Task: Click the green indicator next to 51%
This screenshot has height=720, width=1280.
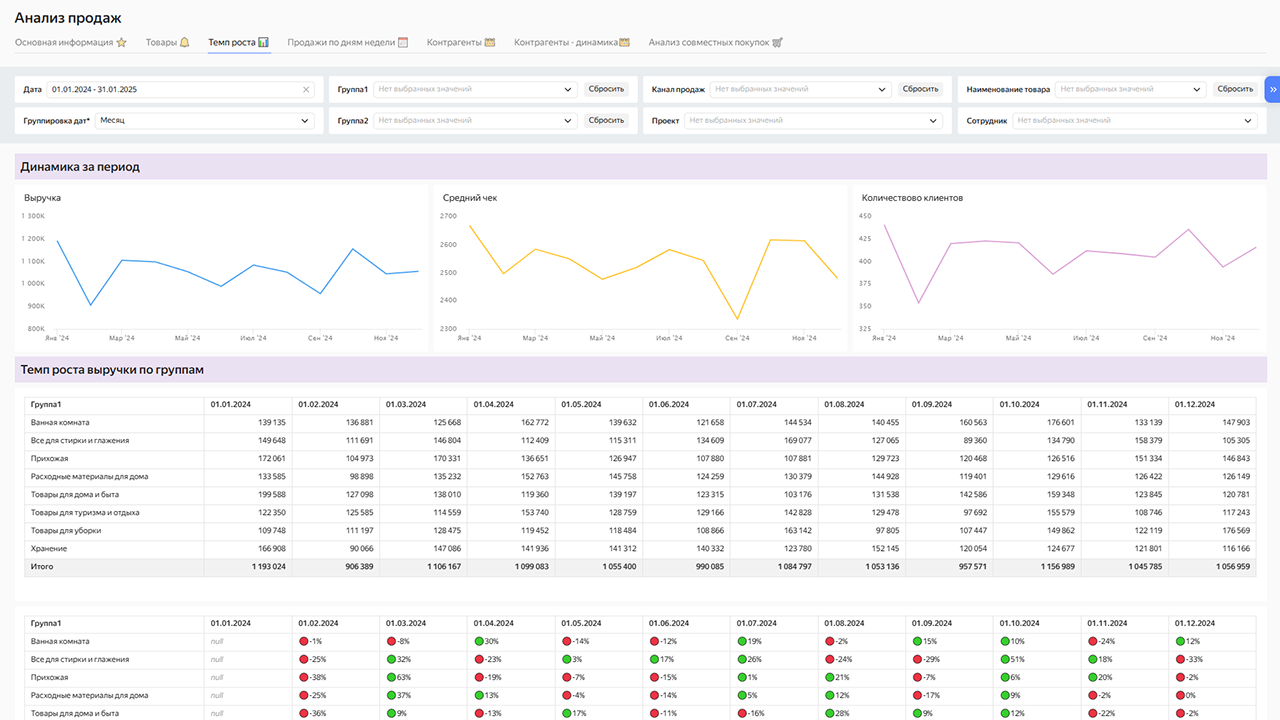Action: click(1003, 660)
